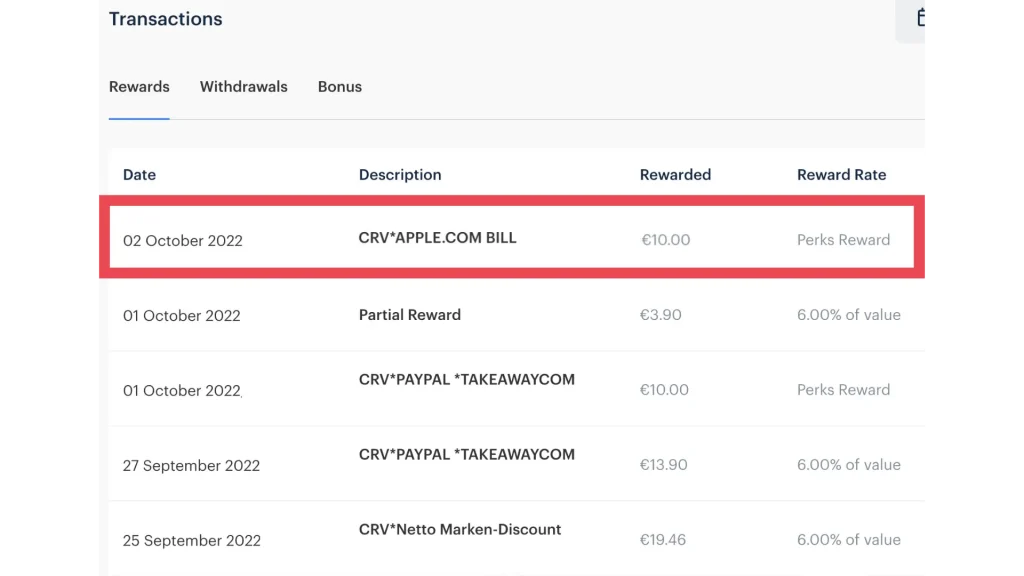
Task: Click 6.00% of value in Netto row
Action: (848, 540)
